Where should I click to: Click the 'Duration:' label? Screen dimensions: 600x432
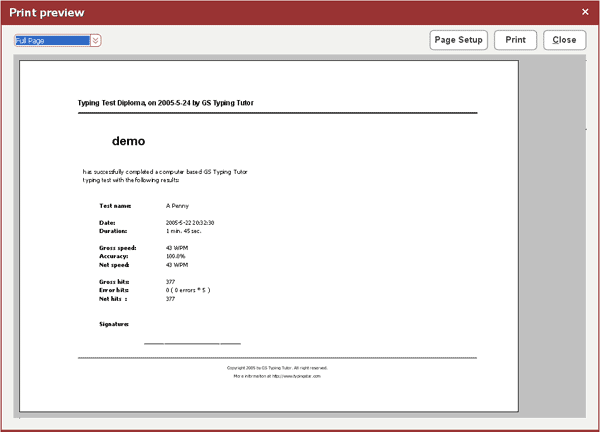pyautogui.click(x=113, y=231)
